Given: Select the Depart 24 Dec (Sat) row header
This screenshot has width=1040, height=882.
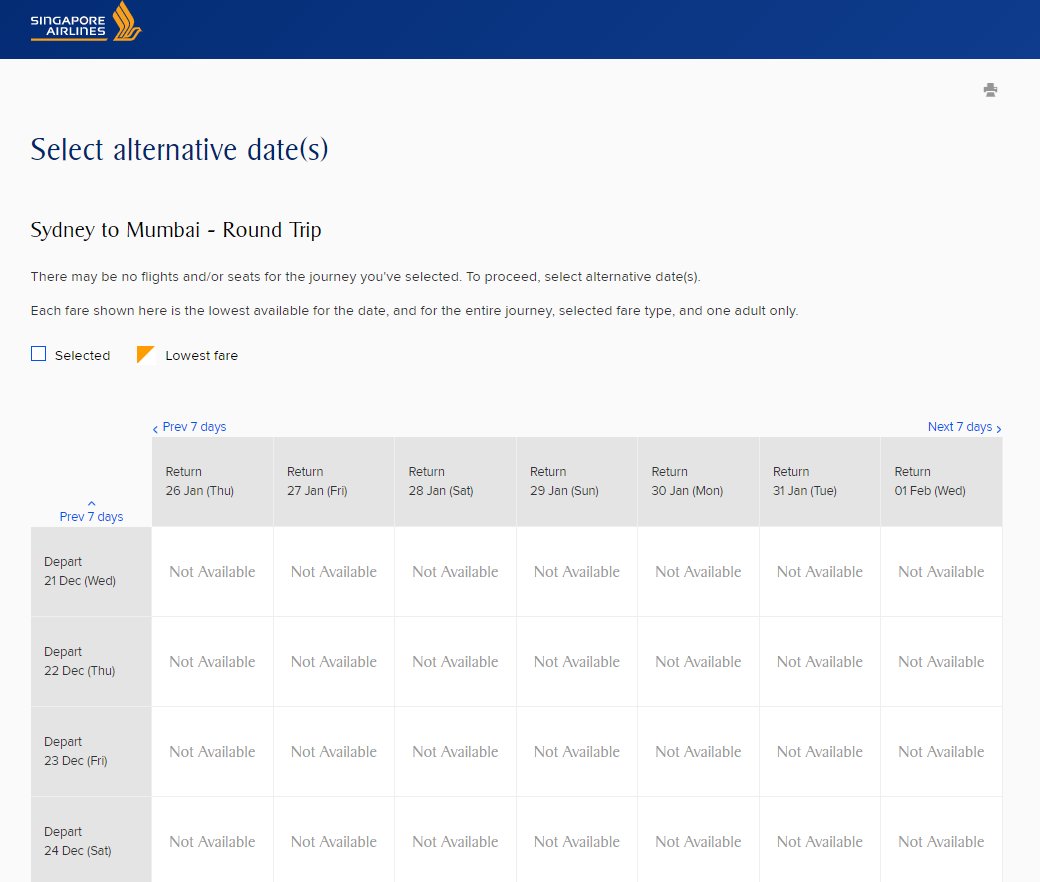Looking at the screenshot, I should 91,840.
